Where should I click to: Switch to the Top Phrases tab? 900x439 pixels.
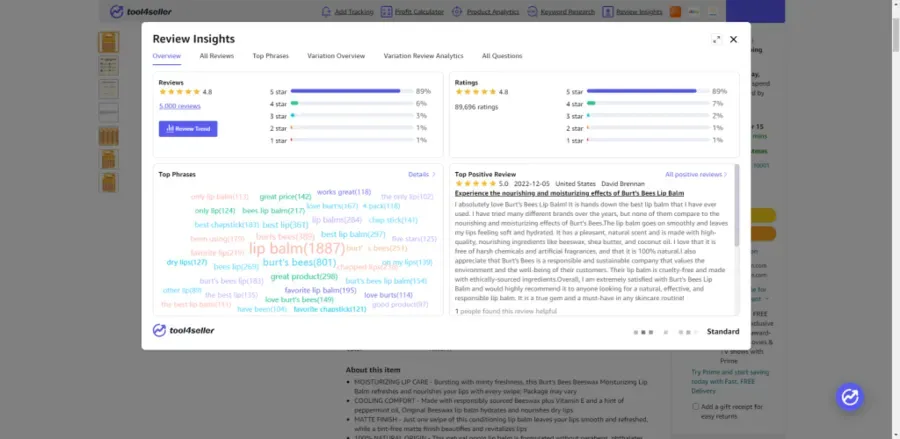(270, 56)
